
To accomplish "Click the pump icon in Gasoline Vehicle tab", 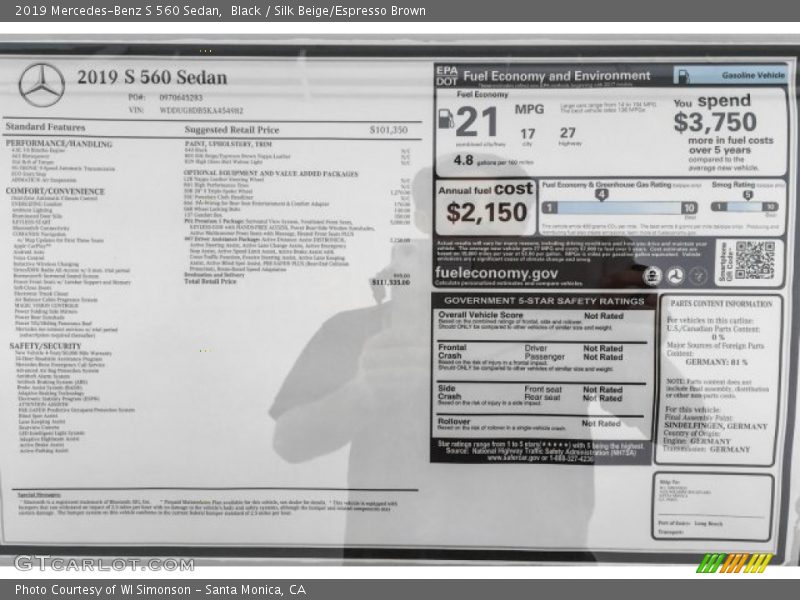I will [x=684, y=77].
